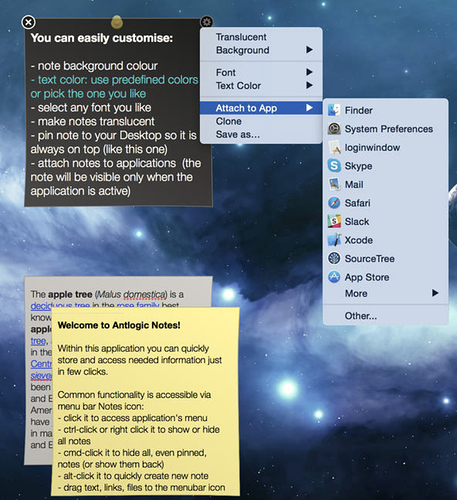Select the Safari label in the app list

tap(357, 203)
